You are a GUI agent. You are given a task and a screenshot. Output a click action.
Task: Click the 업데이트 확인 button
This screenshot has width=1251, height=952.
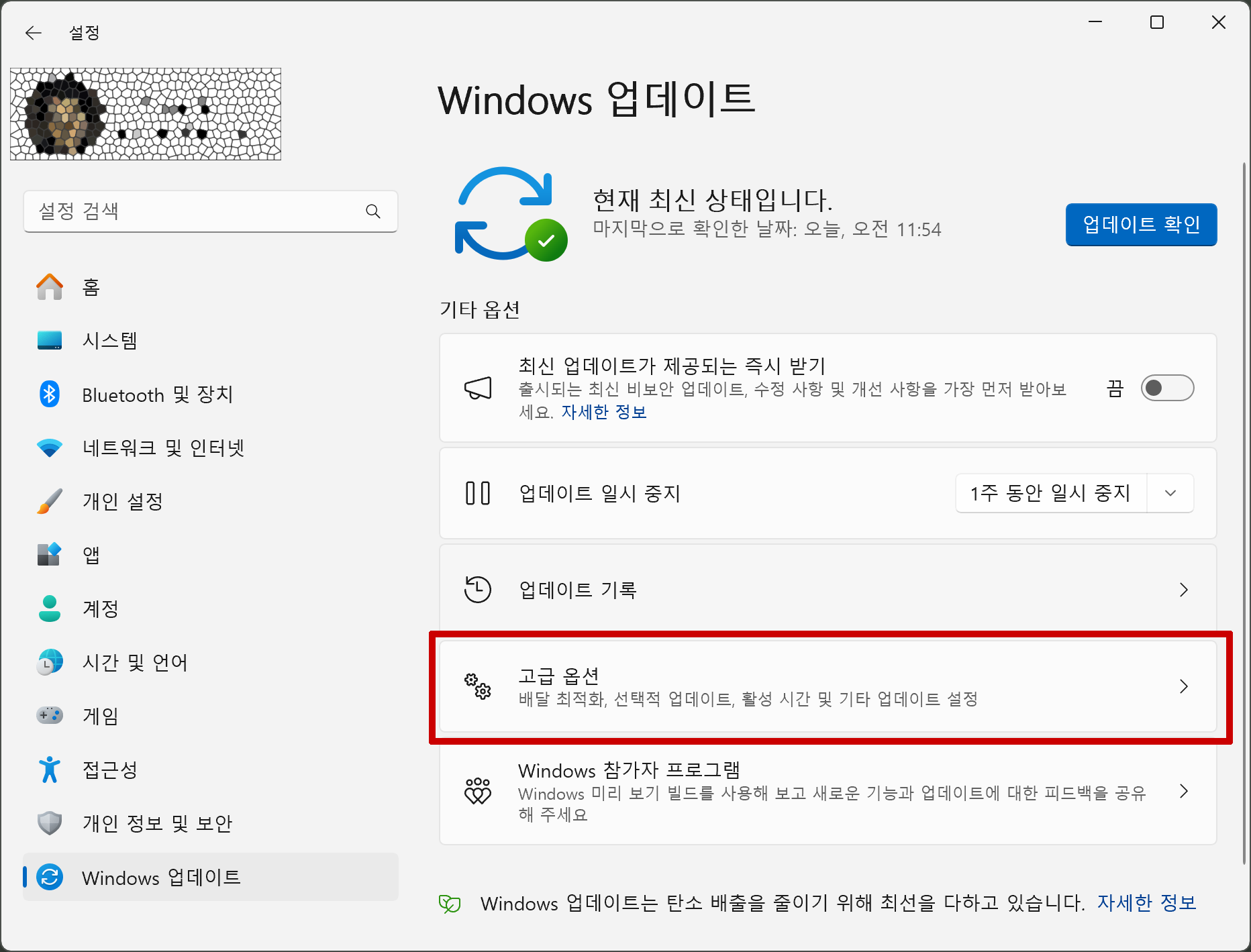pos(1141,225)
